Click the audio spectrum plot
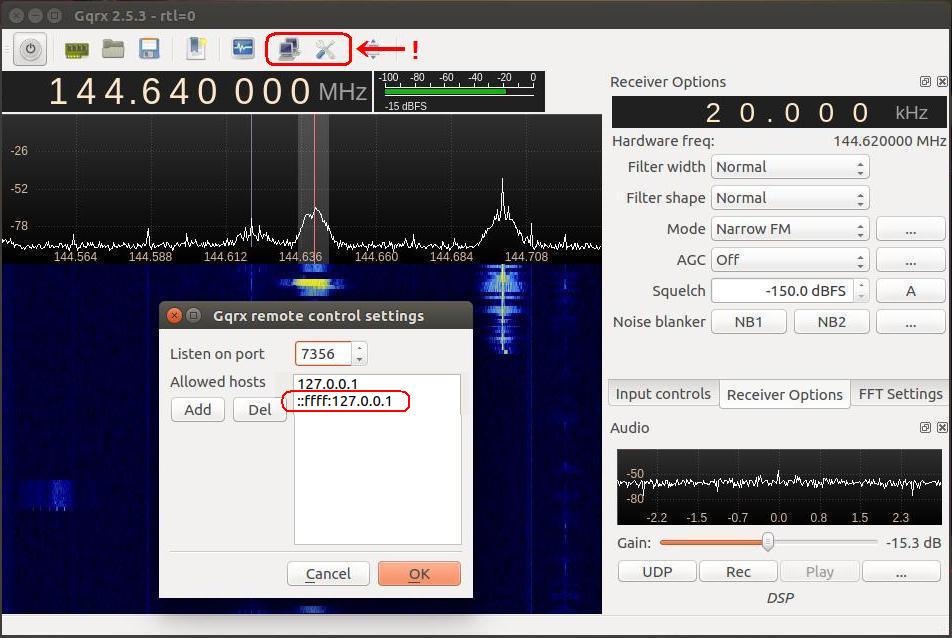Screen dimensions: 952x638 tap(779, 487)
